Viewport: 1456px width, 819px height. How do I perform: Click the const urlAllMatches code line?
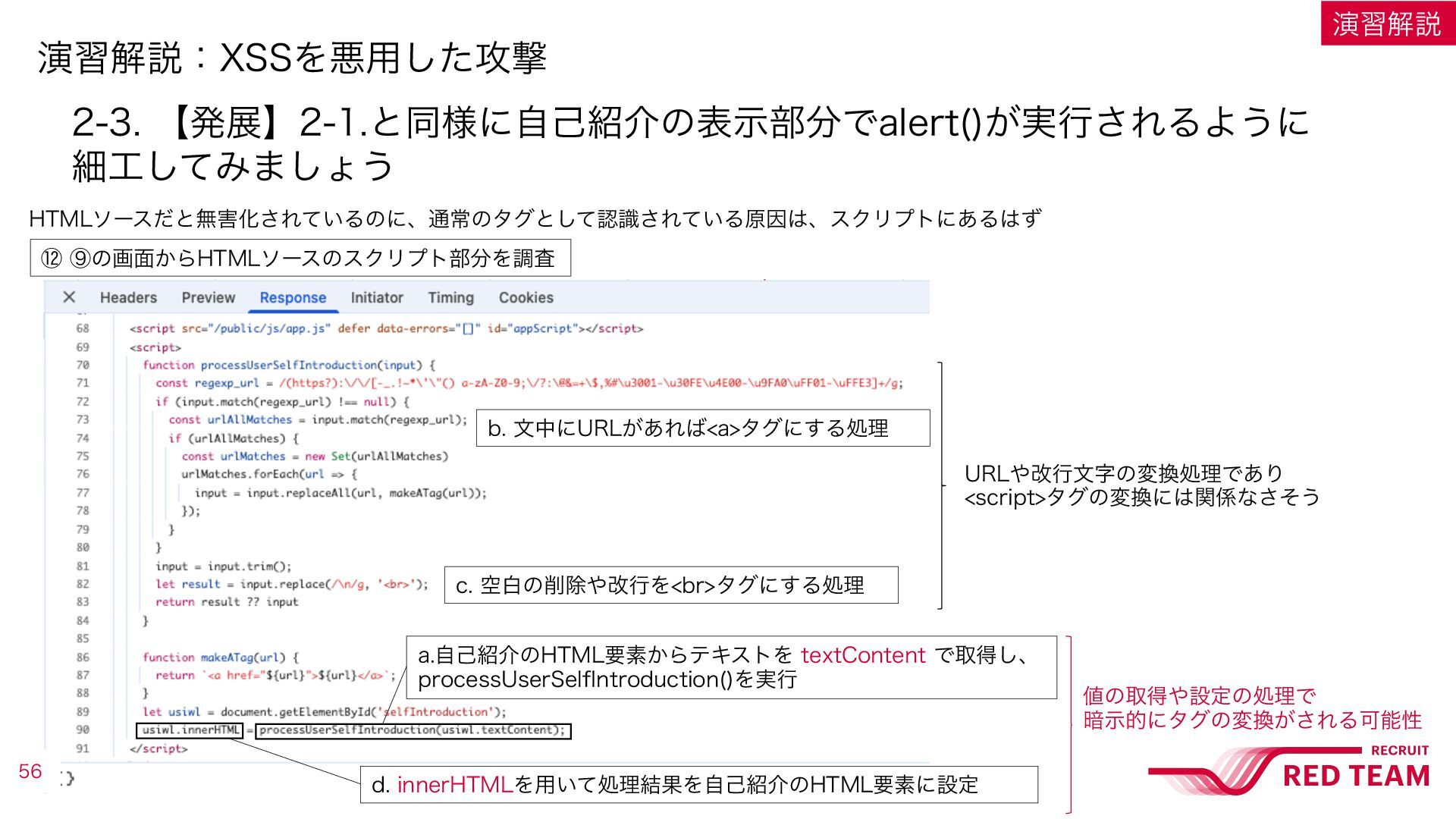point(318,419)
